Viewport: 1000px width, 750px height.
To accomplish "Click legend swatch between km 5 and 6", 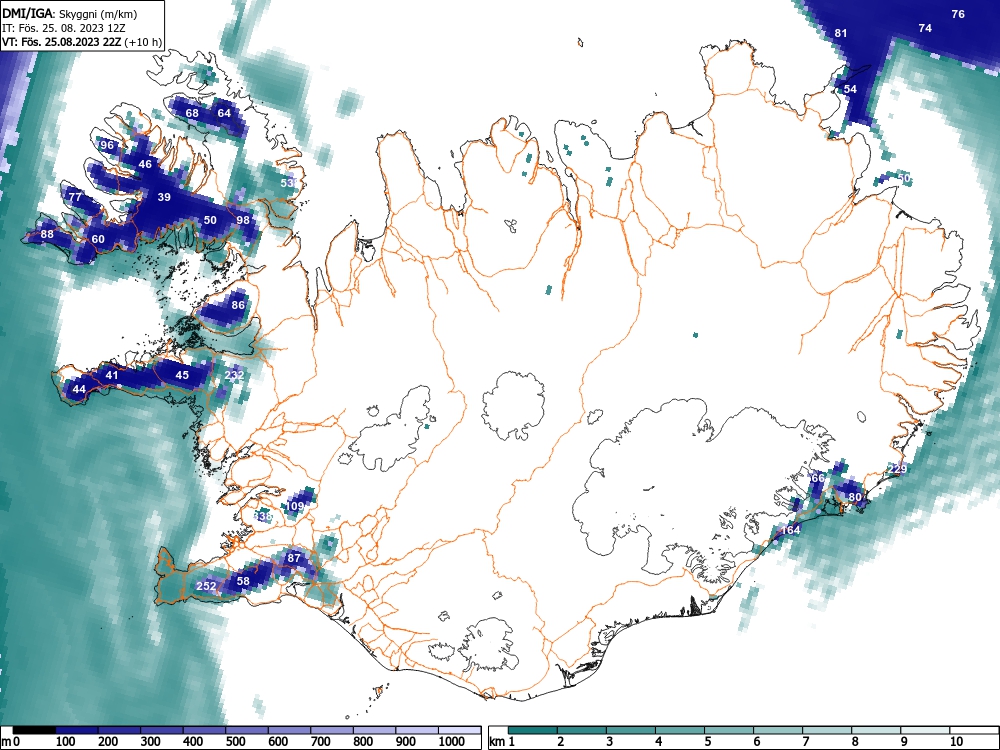I will pos(729,730).
